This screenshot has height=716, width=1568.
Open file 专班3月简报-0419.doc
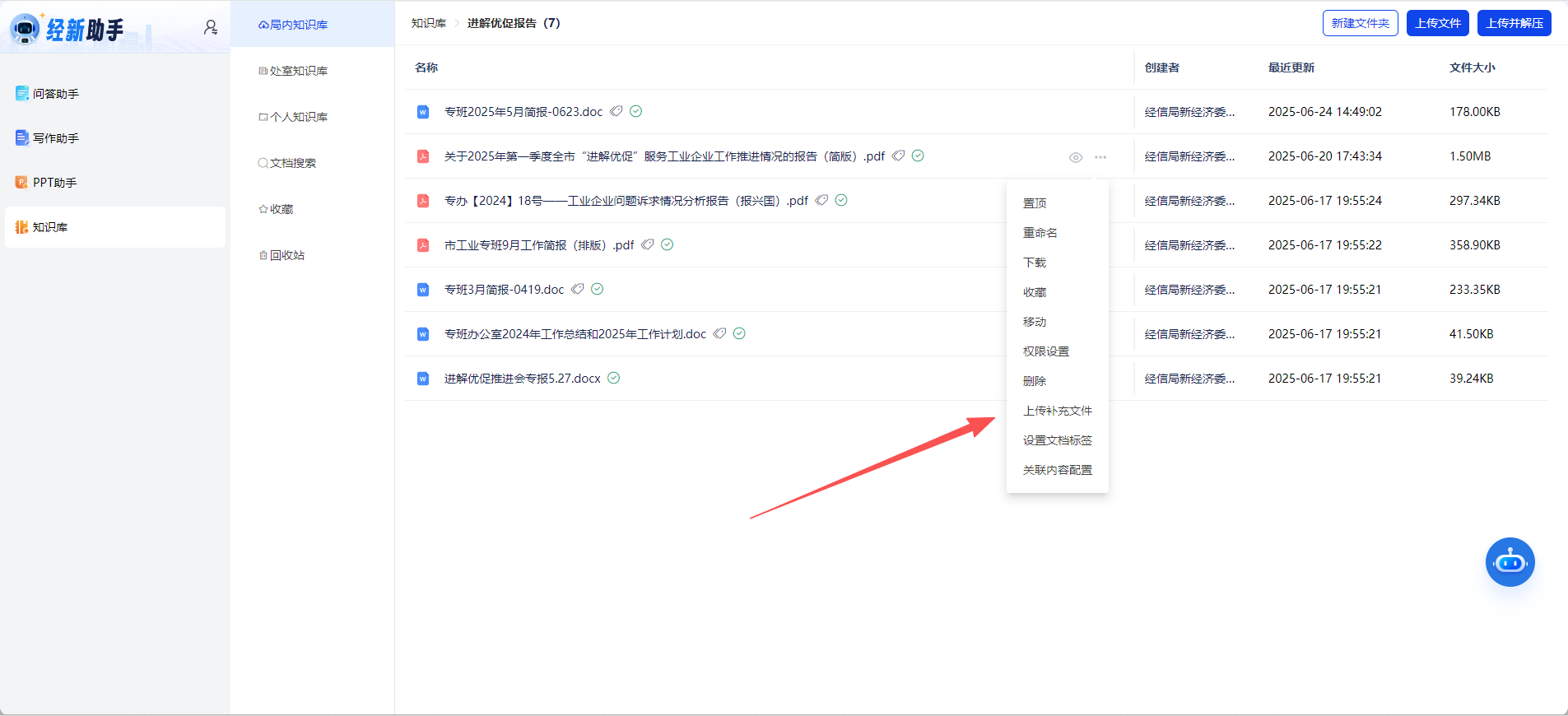(x=505, y=290)
